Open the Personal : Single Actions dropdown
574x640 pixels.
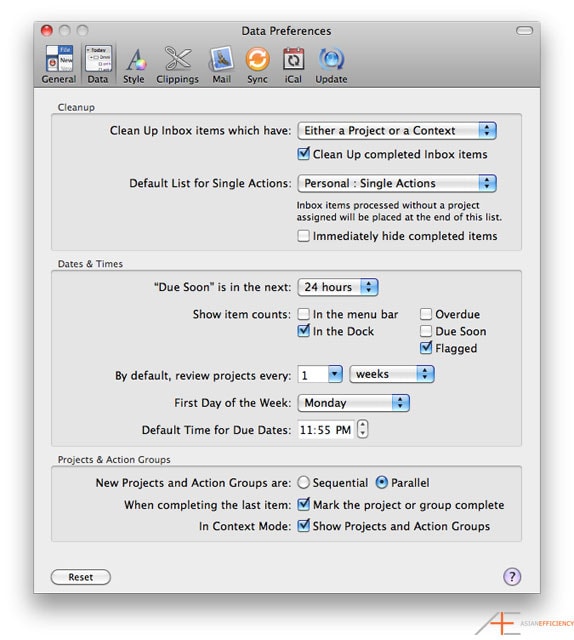tap(397, 183)
